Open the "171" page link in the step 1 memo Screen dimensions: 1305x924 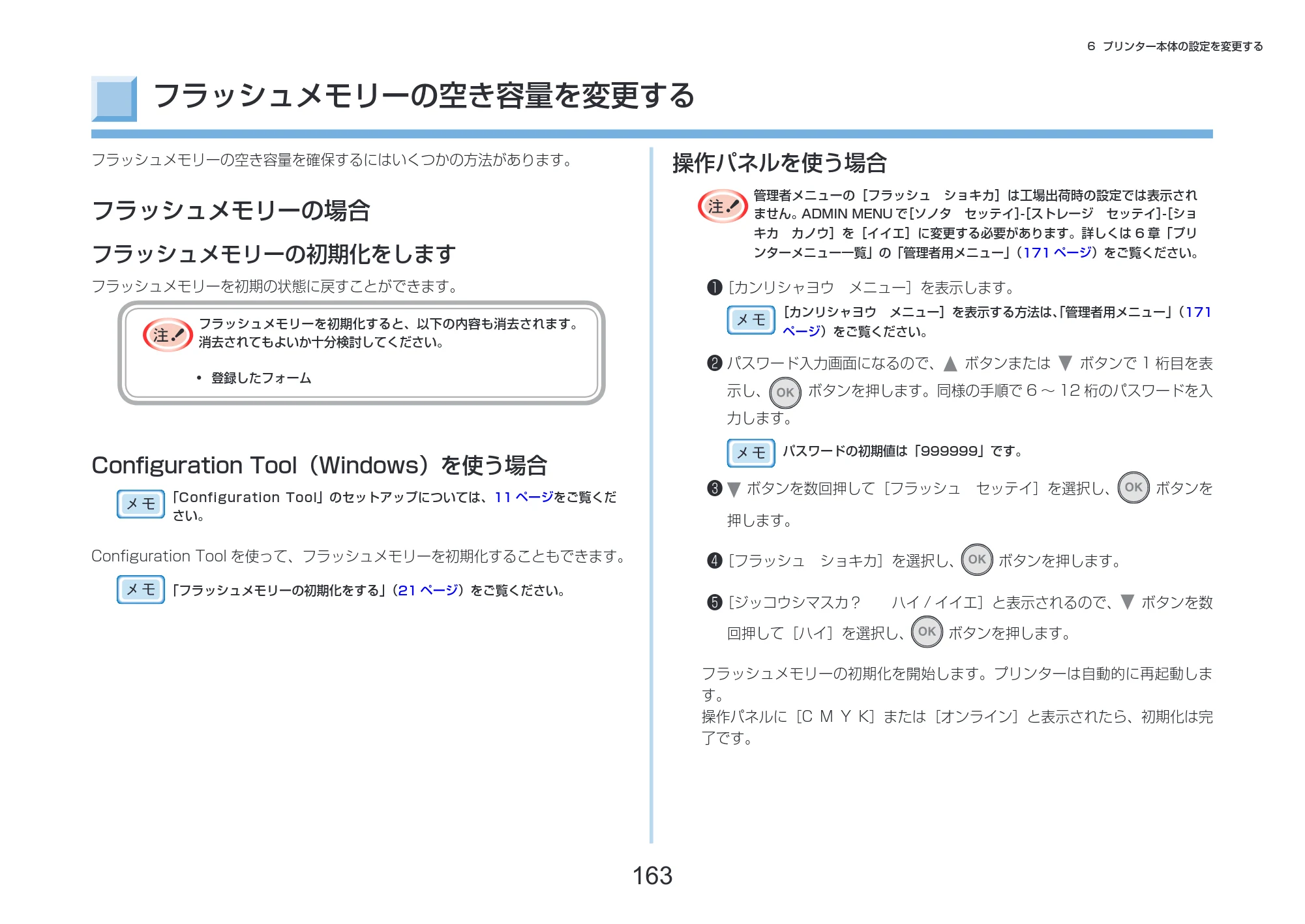[1198, 312]
